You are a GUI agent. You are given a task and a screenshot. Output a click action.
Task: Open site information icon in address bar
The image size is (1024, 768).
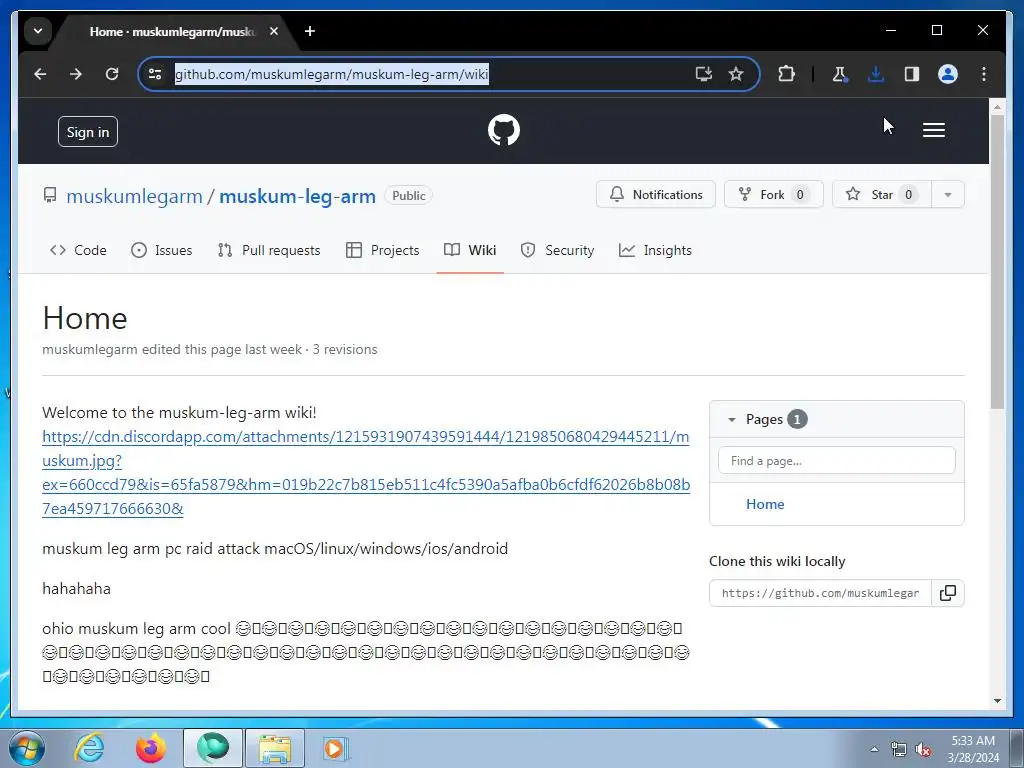(x=155, y=74)
